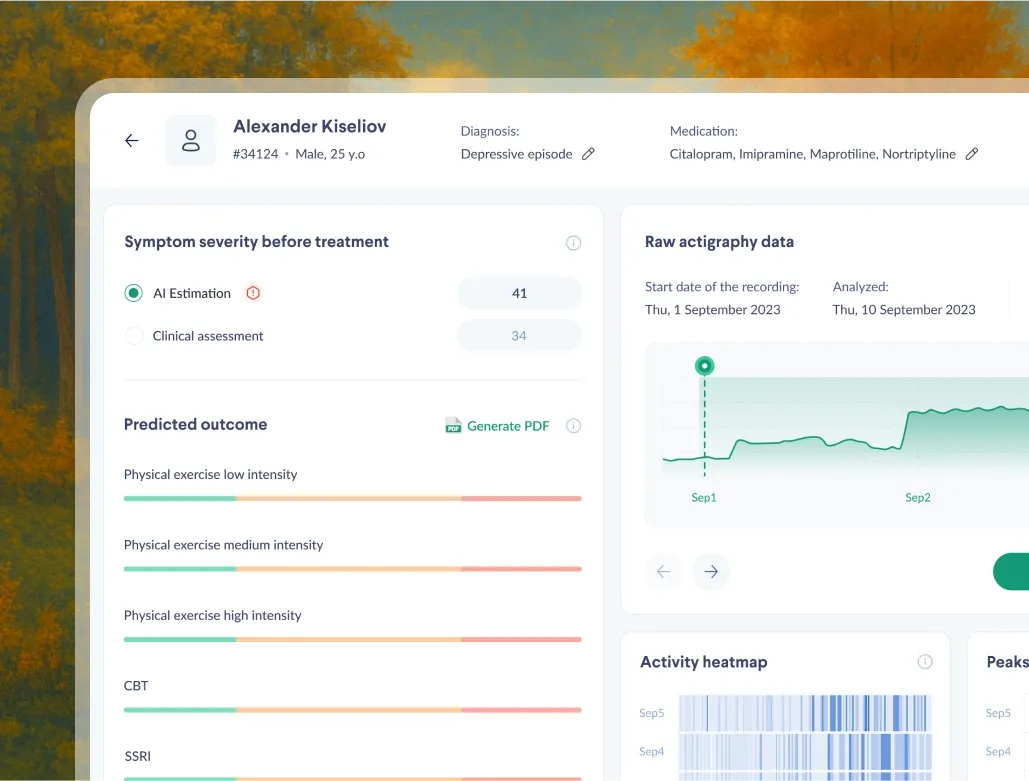This screenshot has width=1029, height=781.
Task: Click the Sep2 chart axis label
Action: pos(917,497)
